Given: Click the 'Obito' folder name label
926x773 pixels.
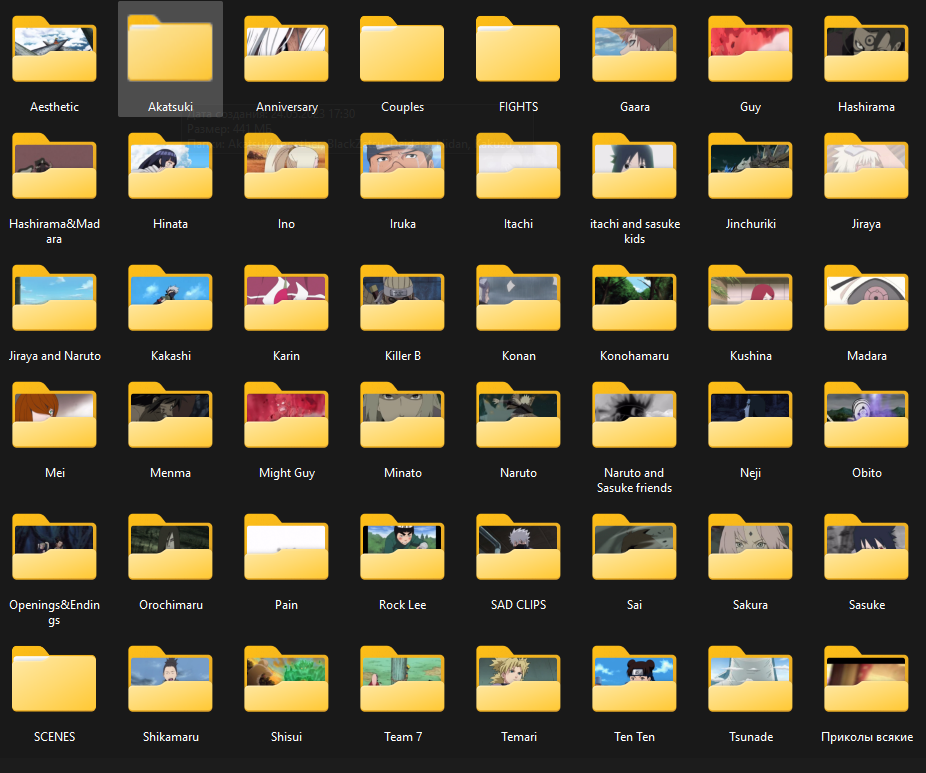Looking at the screenshot, I should tap(867, 473).
